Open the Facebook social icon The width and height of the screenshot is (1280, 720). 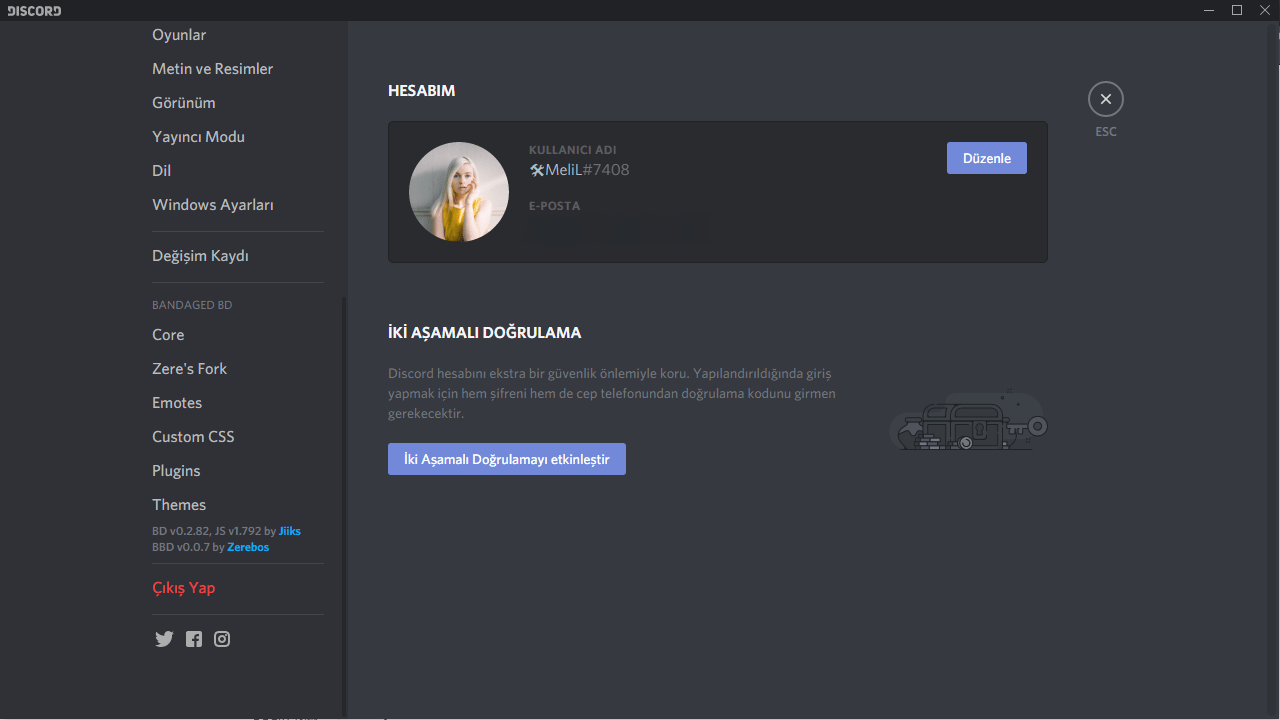(x=194, y=639)
